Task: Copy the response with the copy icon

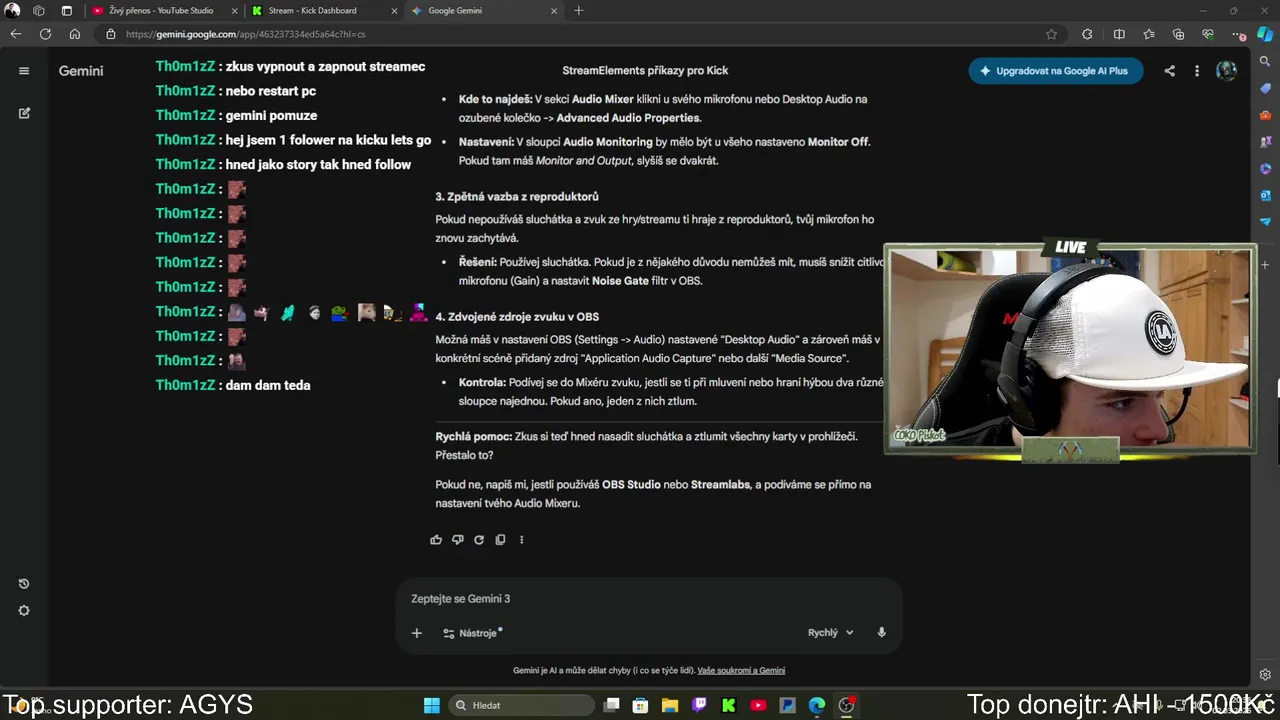Action: pyautogui.click(x=500, y=540)
